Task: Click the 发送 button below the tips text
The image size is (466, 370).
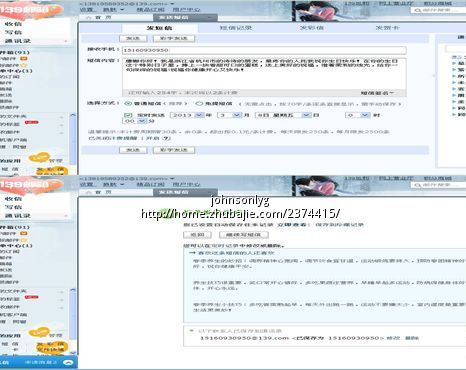Action: click(133, 150)
